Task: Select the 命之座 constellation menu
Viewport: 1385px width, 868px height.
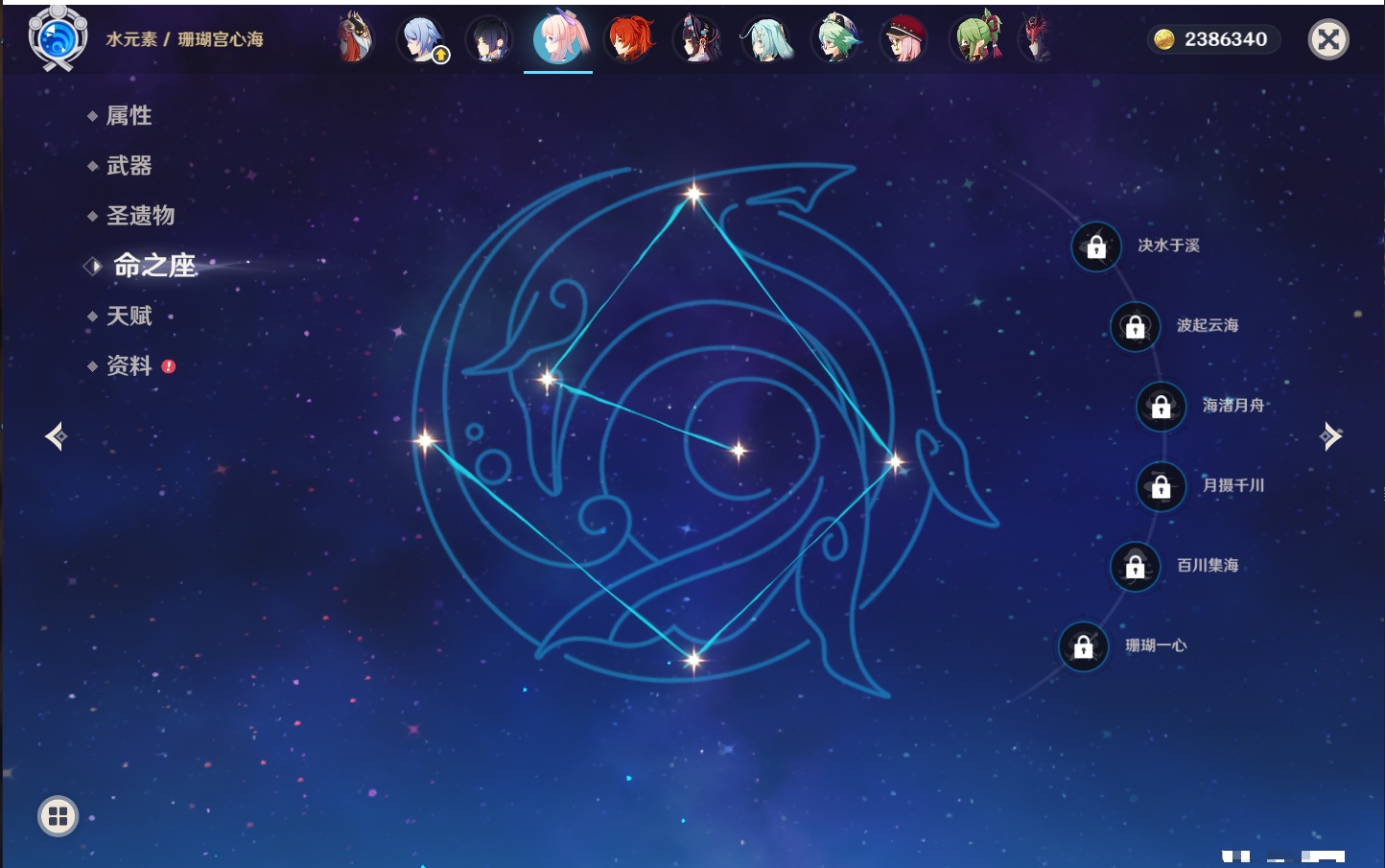Action: pyautogui.click(x=154, y=266)
